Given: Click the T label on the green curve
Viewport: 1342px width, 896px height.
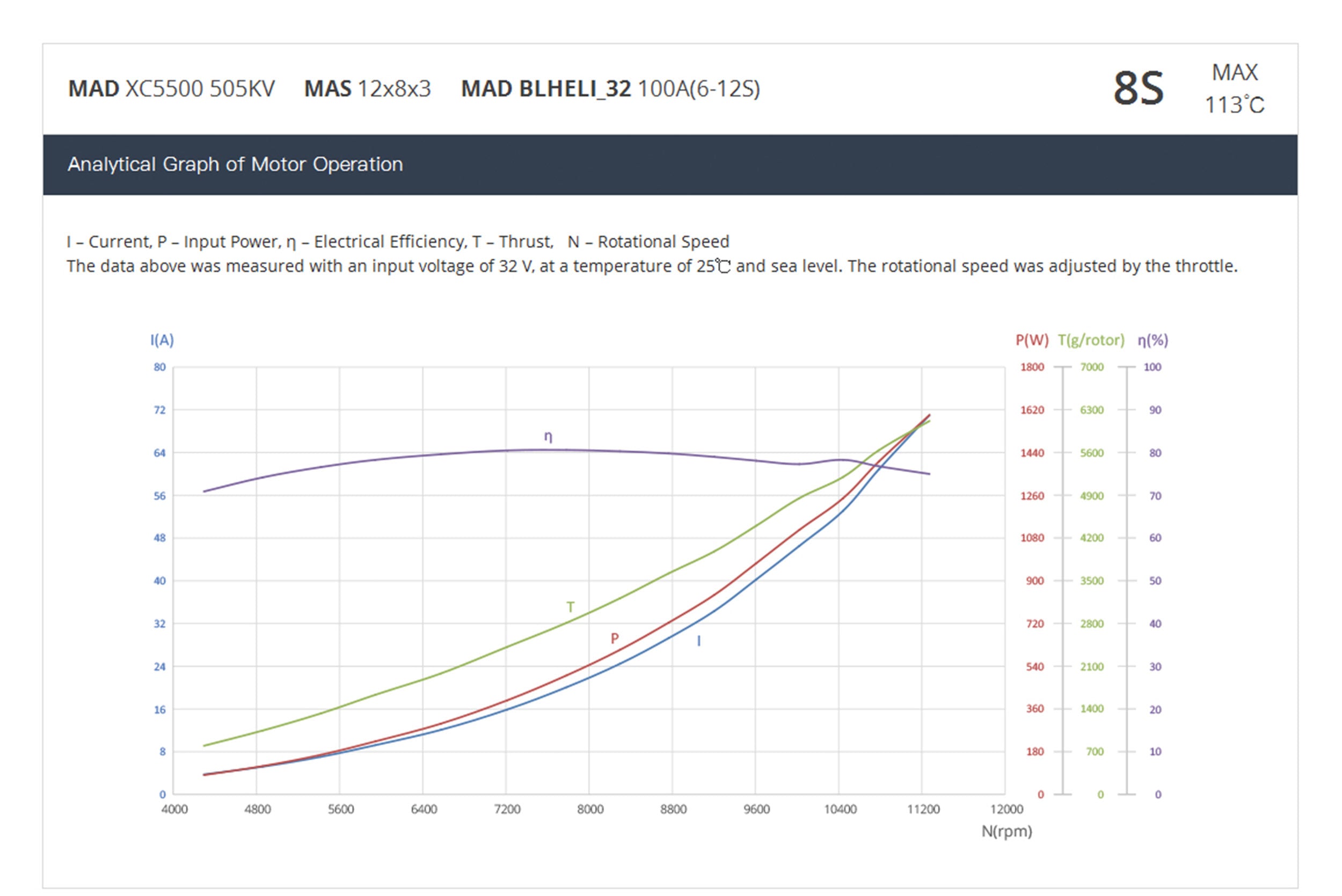Looking at the screenshot, I should [570, 607].
